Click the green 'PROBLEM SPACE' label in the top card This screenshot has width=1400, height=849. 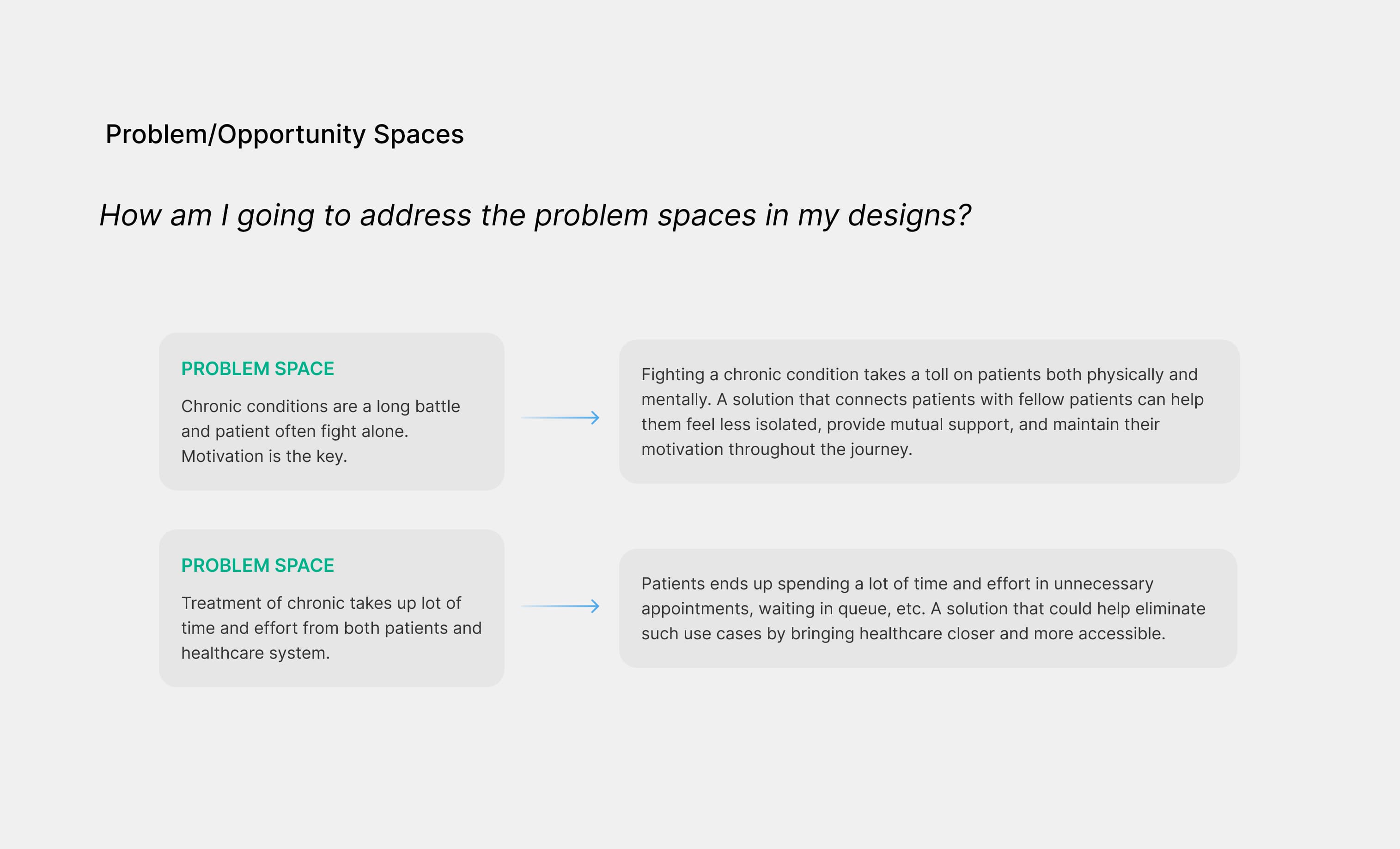(257, 369)
